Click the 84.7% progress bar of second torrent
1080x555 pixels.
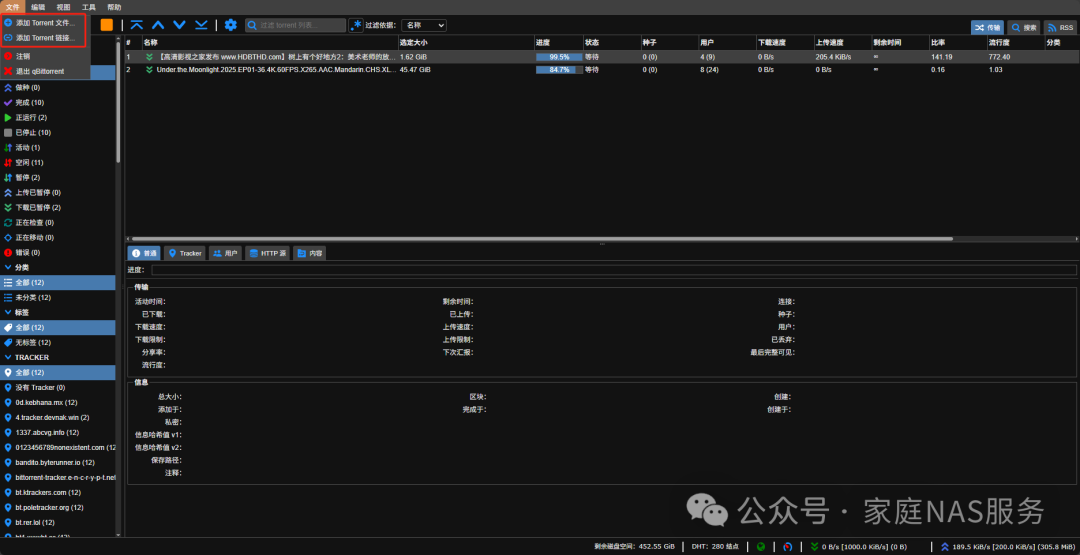click(x=559, y=70)
